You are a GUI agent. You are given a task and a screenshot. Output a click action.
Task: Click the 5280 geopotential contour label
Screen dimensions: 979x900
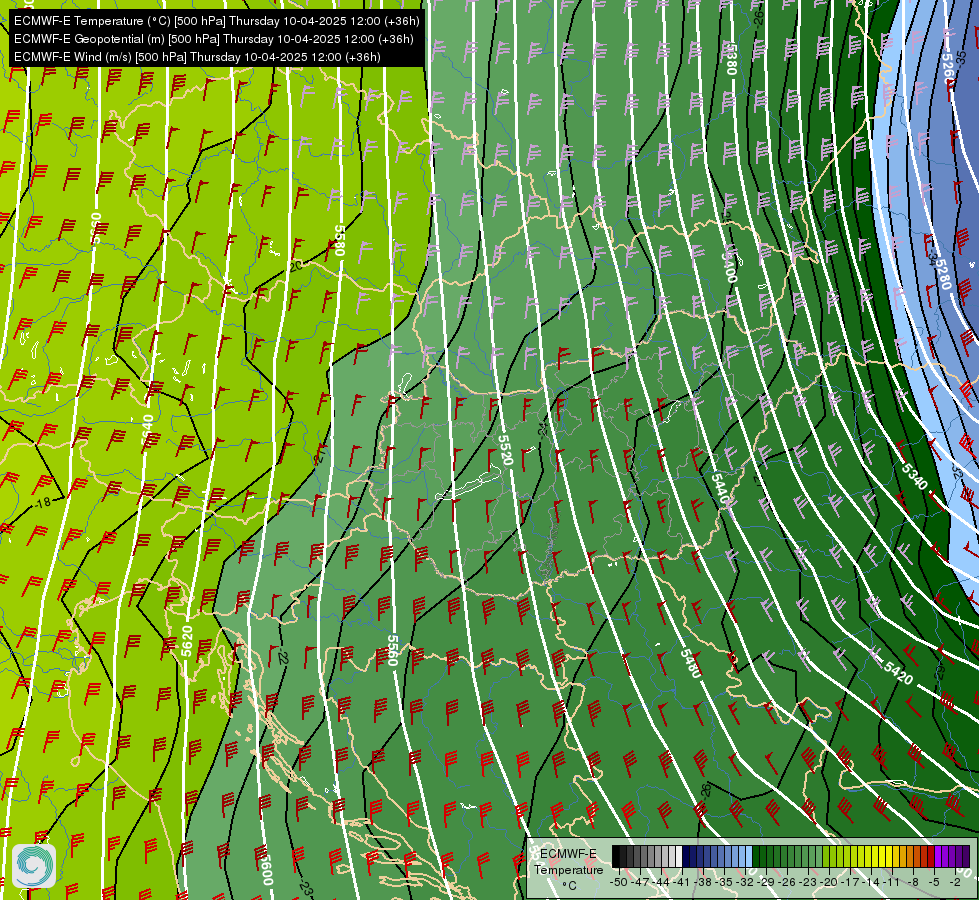(942, 274)
